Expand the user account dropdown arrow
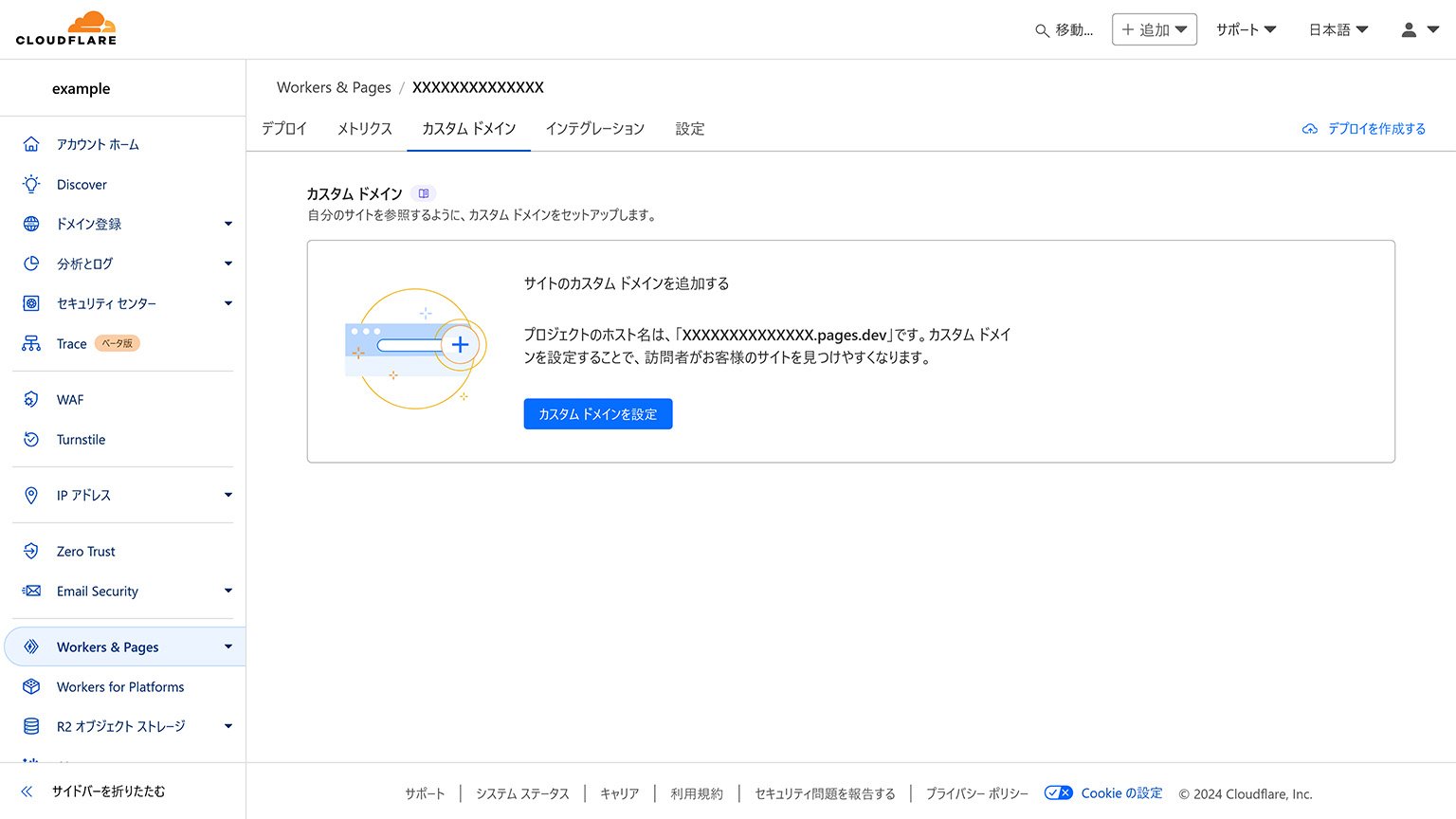The height and width of the screenshot is (819, 1456). (x=1433, y=30)
